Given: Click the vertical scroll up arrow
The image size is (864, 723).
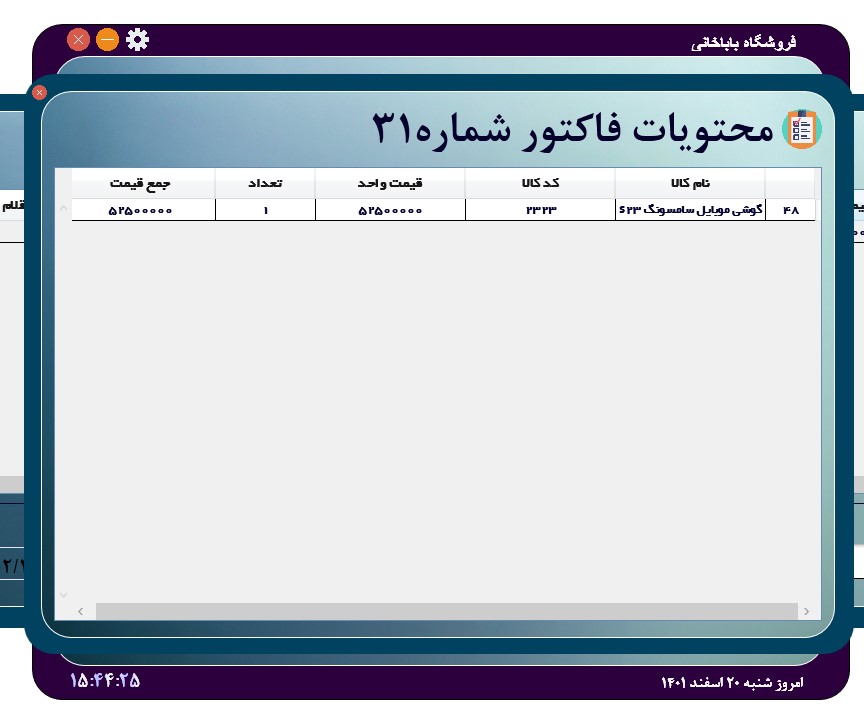Looking at the screenshot, I should [63, 209].
